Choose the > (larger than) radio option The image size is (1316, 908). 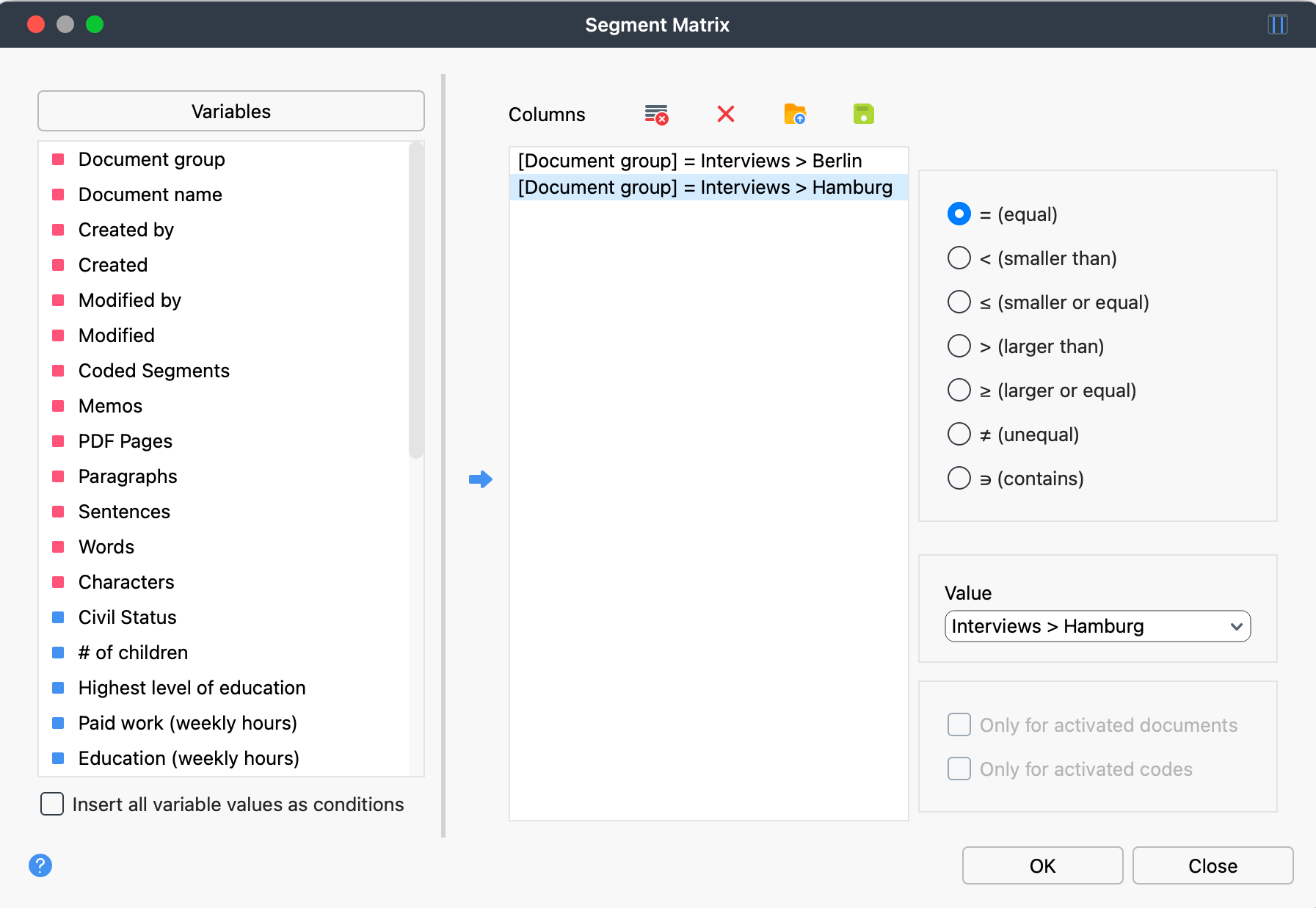(959, 346)
